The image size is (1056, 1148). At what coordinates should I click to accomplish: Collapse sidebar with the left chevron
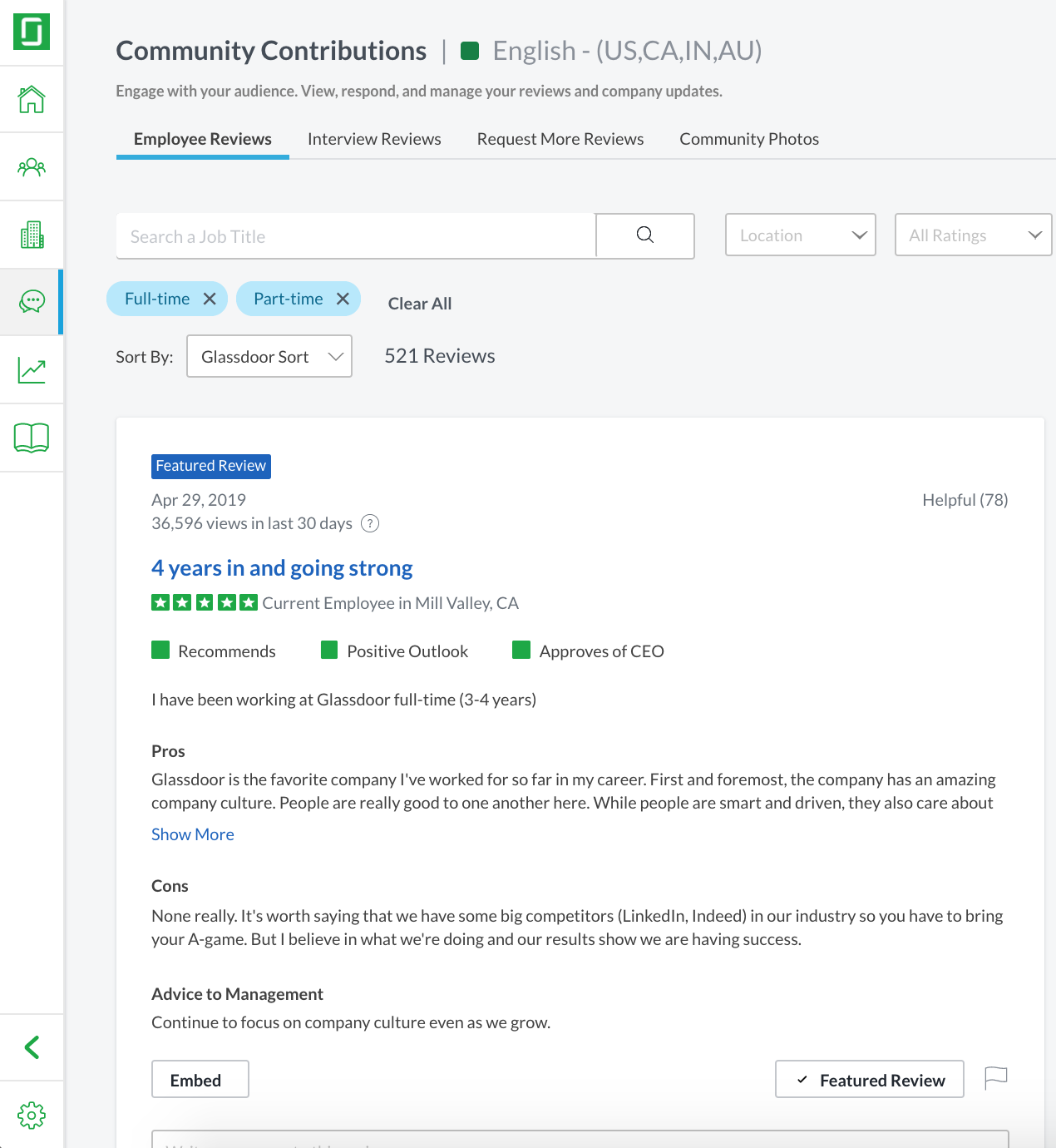click(x=32, y=1047)
